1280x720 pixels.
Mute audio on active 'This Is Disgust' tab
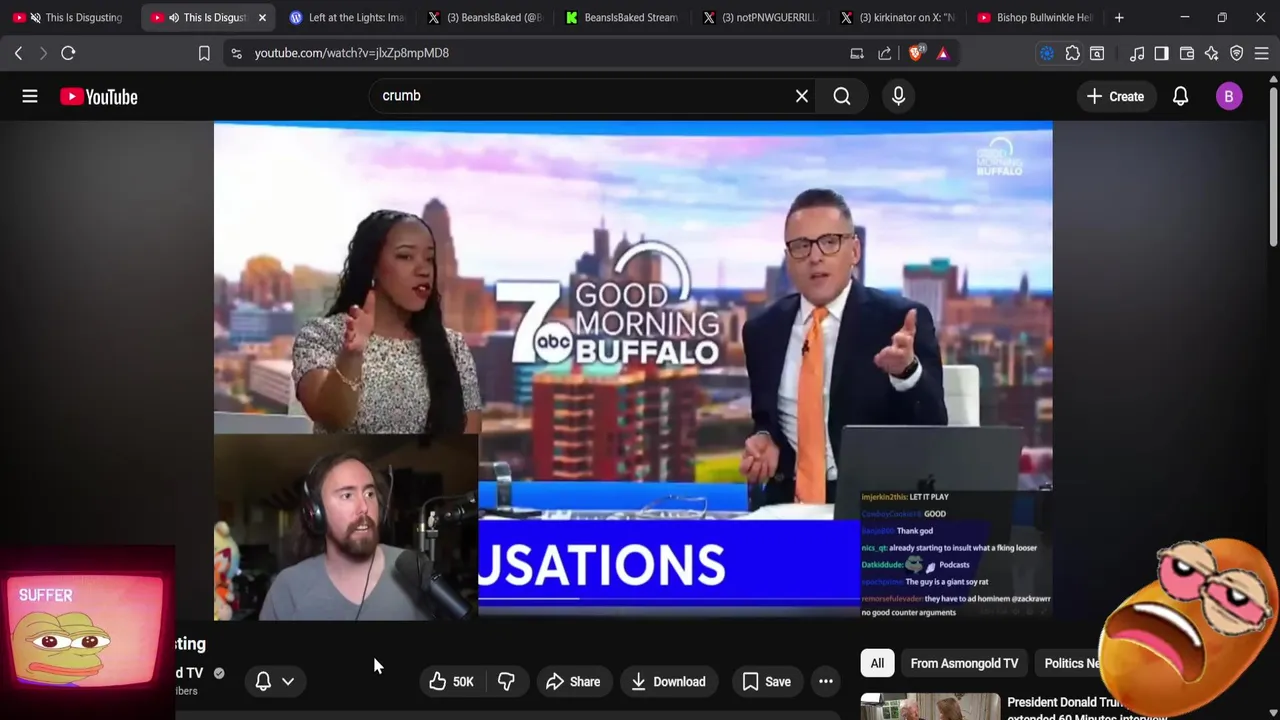point(174,17)
